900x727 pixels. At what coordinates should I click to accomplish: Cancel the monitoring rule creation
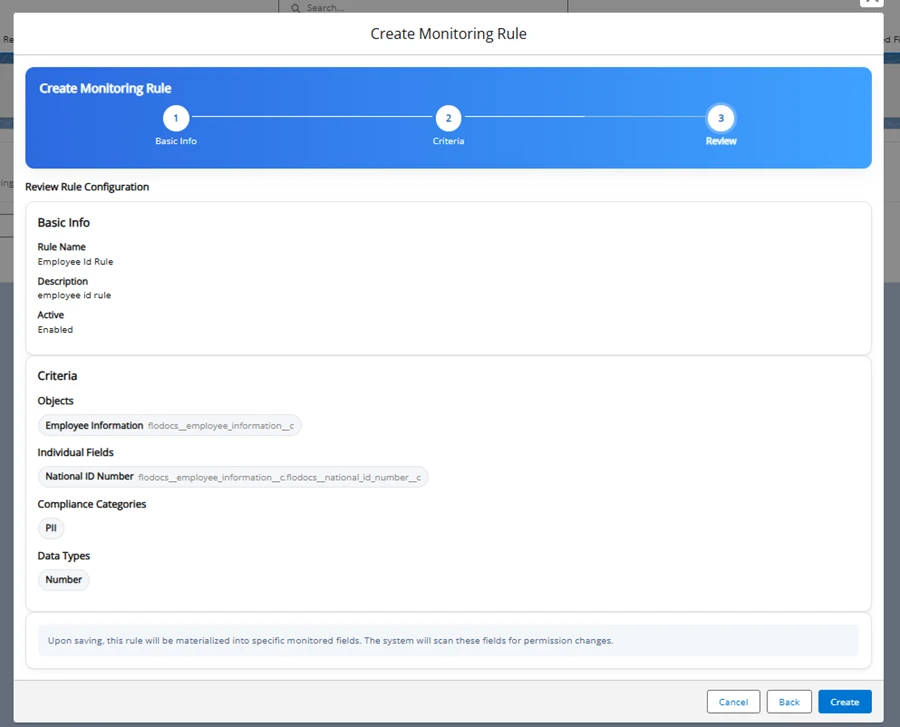733,702
